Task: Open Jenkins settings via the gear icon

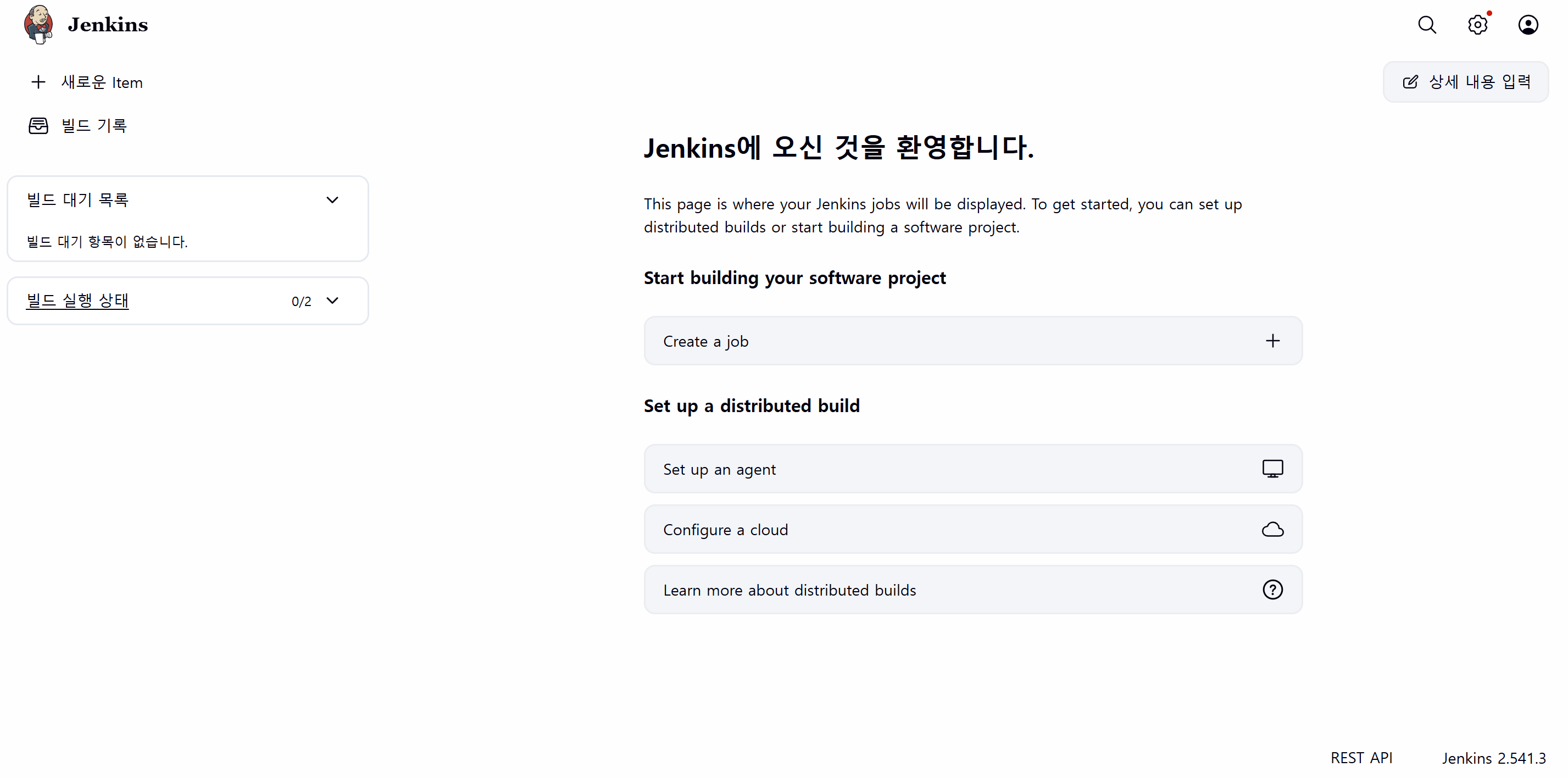Action: click(x=1477, y=24)
